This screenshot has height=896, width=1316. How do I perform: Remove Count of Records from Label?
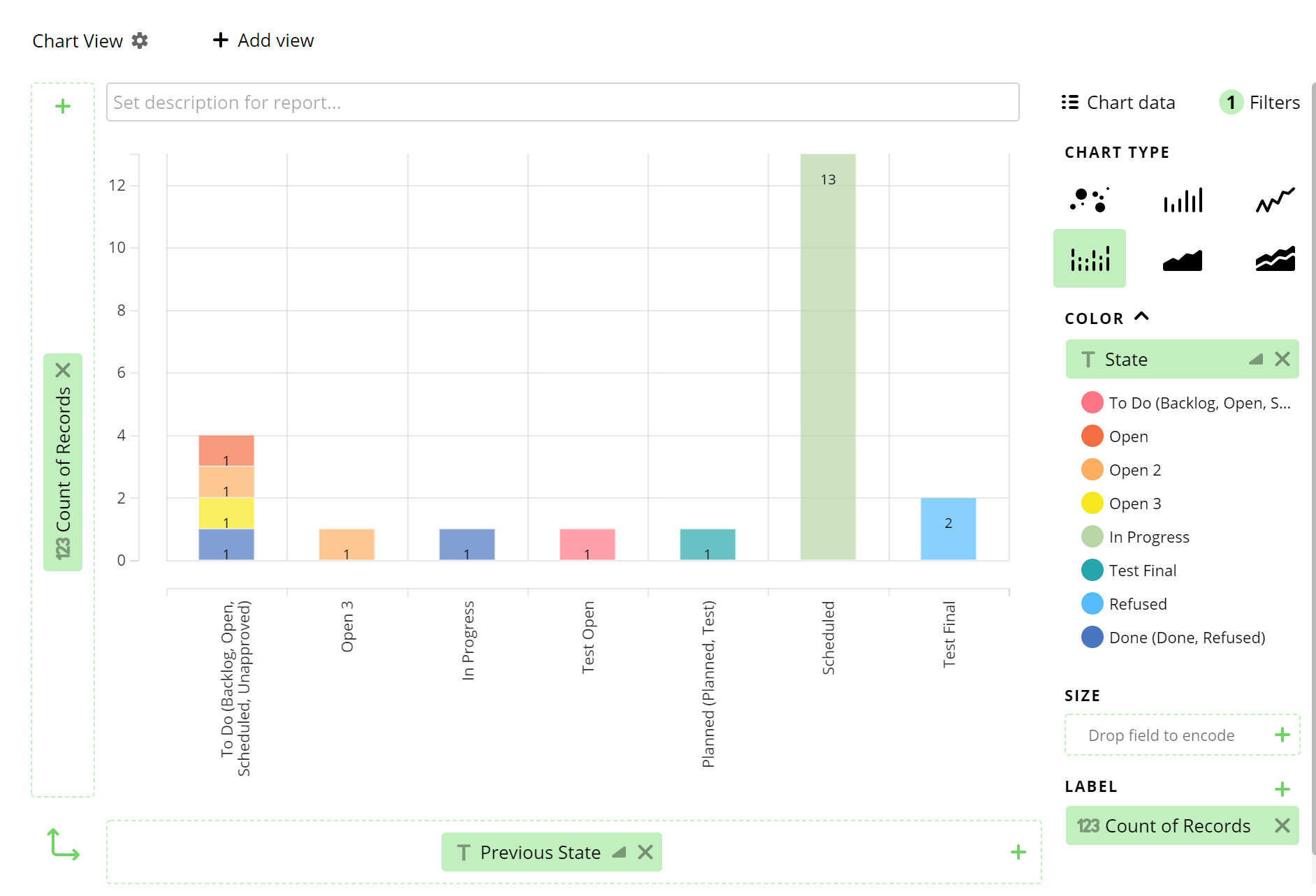1282,825
